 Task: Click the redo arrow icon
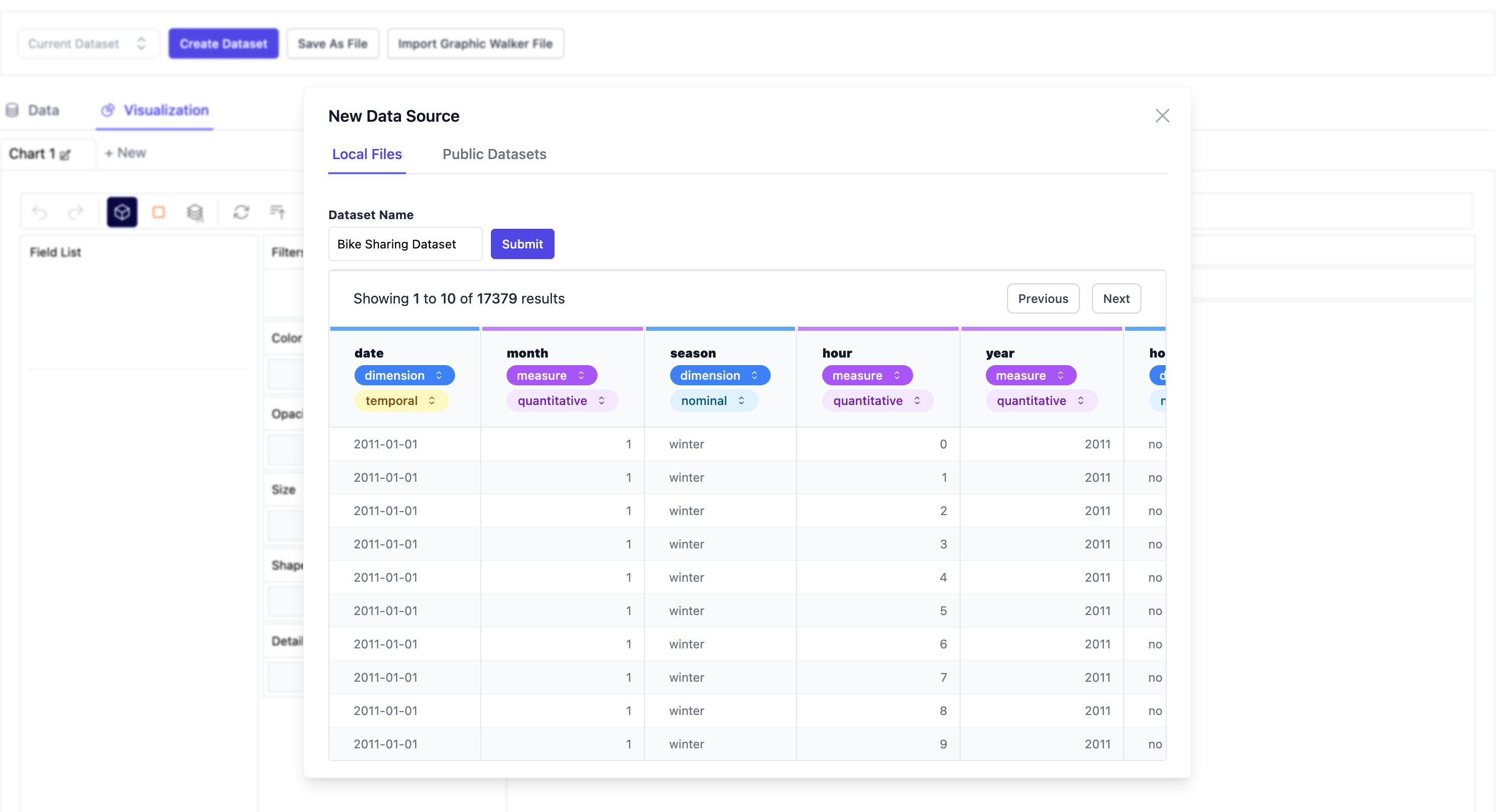coord(76,212)
